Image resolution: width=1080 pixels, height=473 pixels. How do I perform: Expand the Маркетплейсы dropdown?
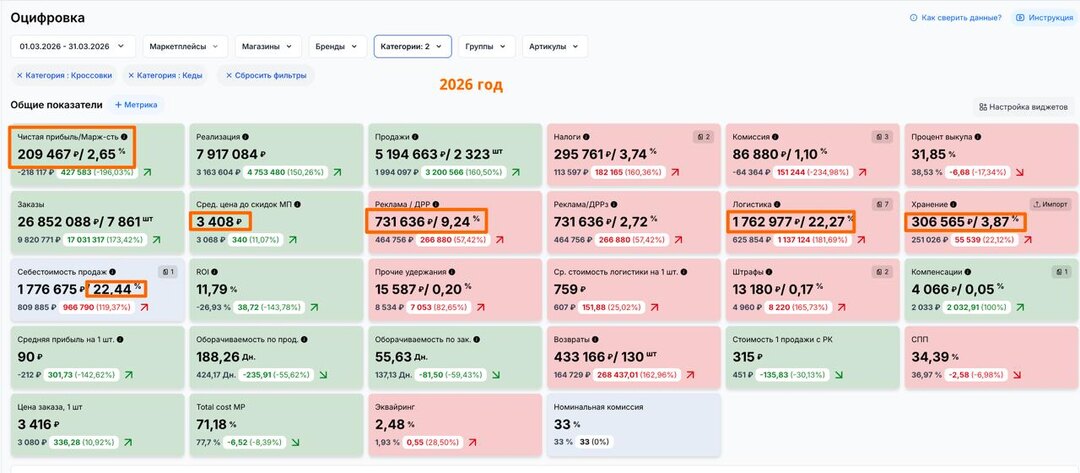[185, 47]
